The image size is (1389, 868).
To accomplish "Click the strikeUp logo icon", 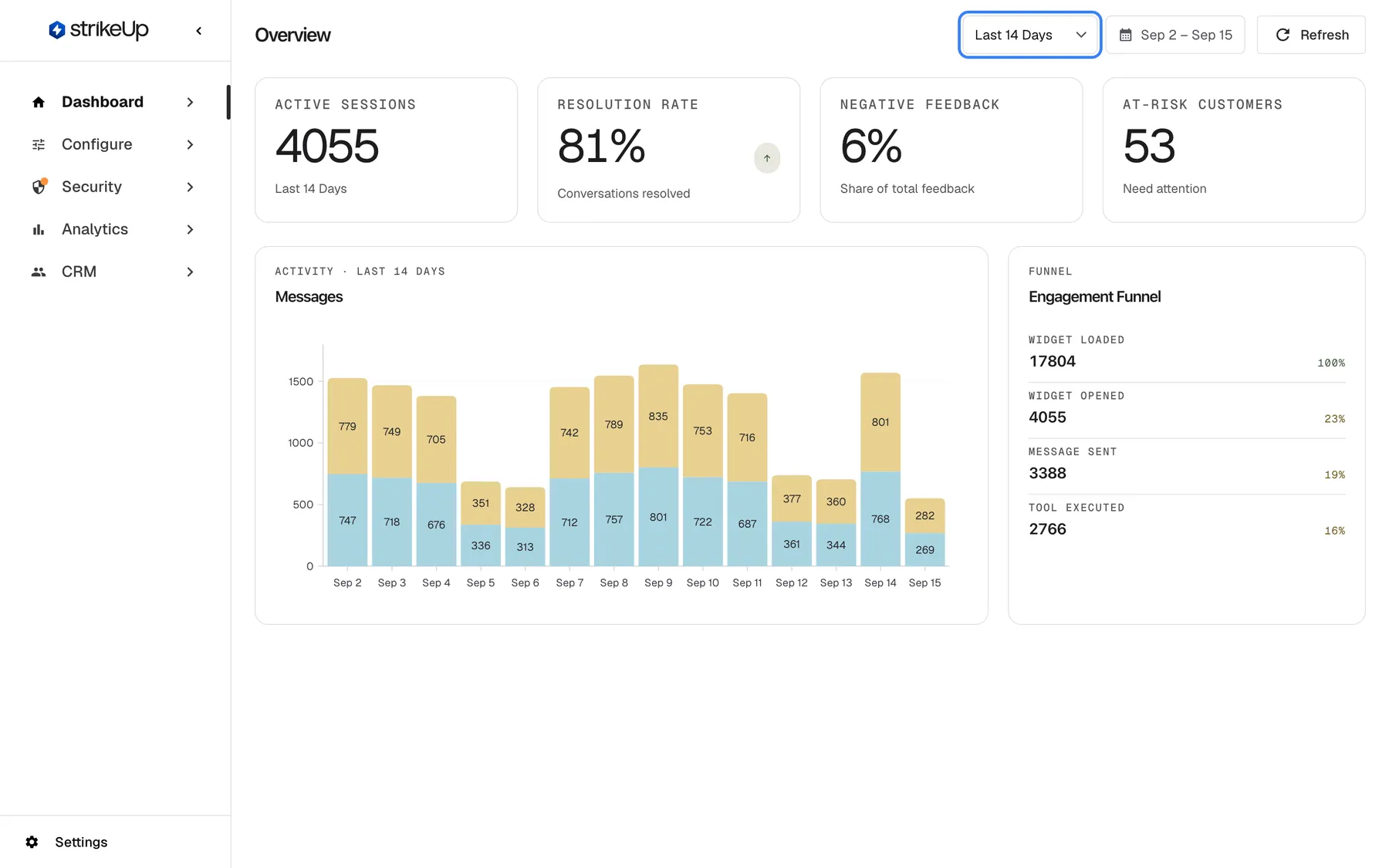I will click(x=56, y=30).
